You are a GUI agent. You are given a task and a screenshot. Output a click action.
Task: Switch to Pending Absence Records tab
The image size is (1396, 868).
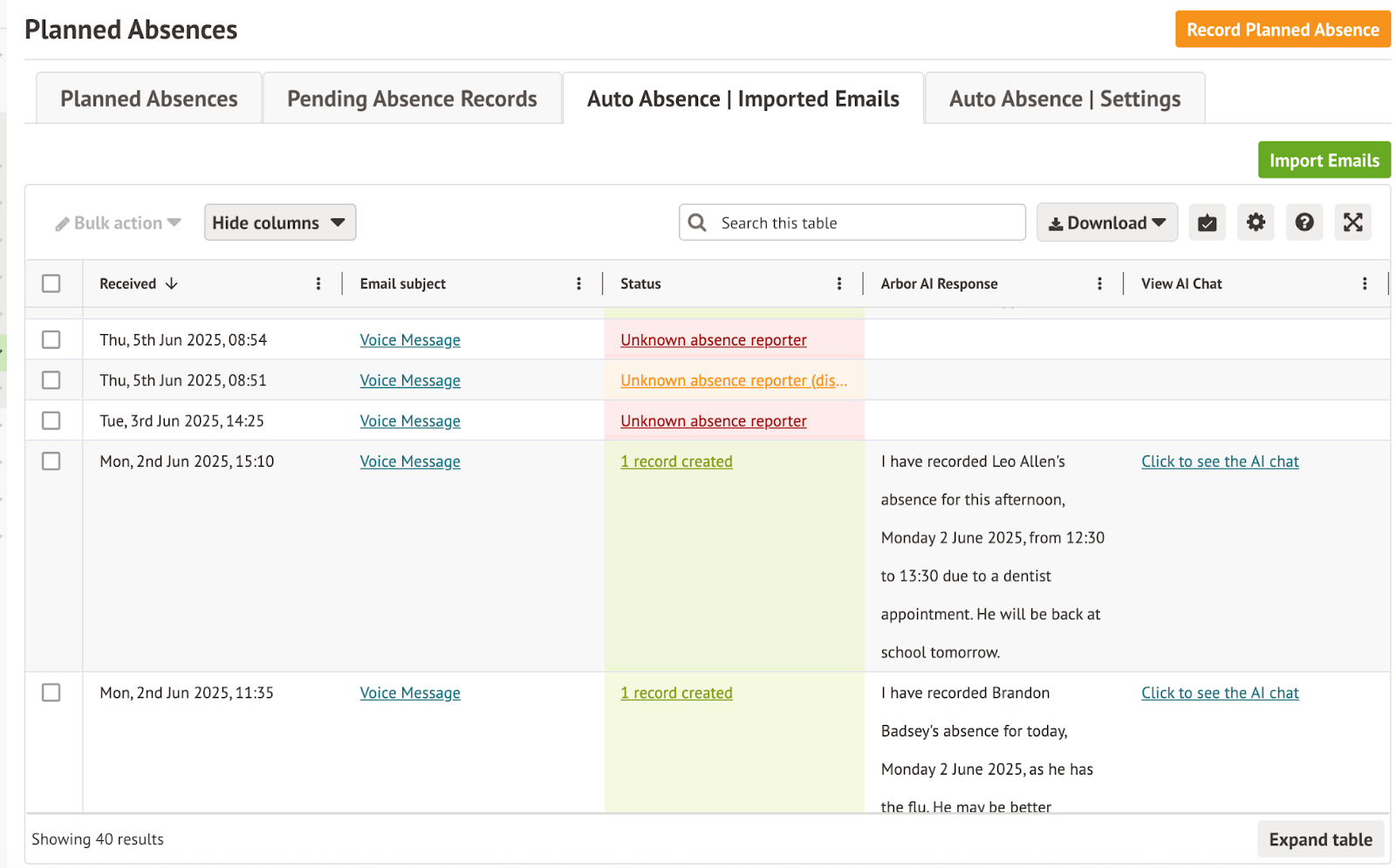412,99
